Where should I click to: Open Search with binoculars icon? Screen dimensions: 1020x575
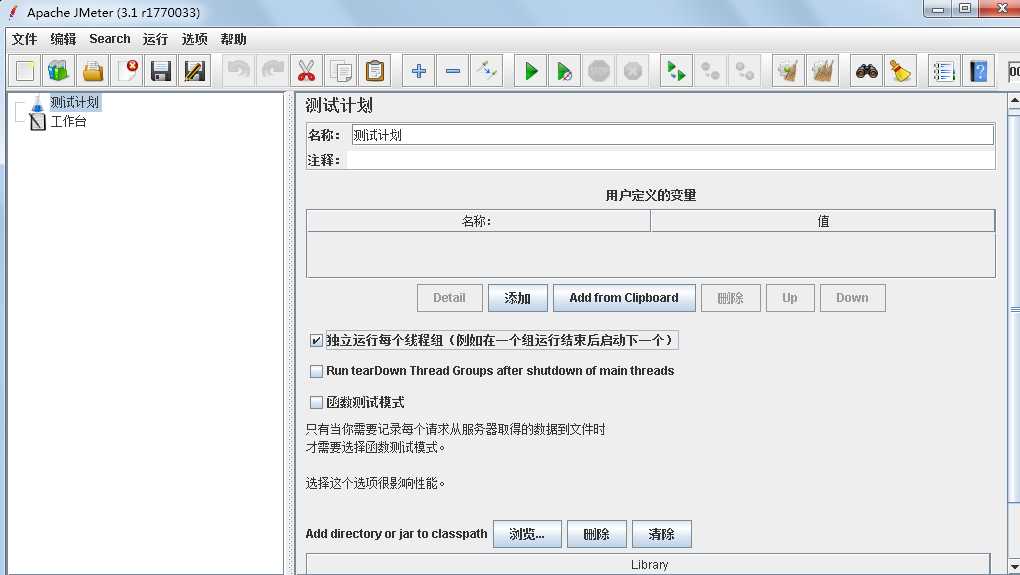(866, 70)
